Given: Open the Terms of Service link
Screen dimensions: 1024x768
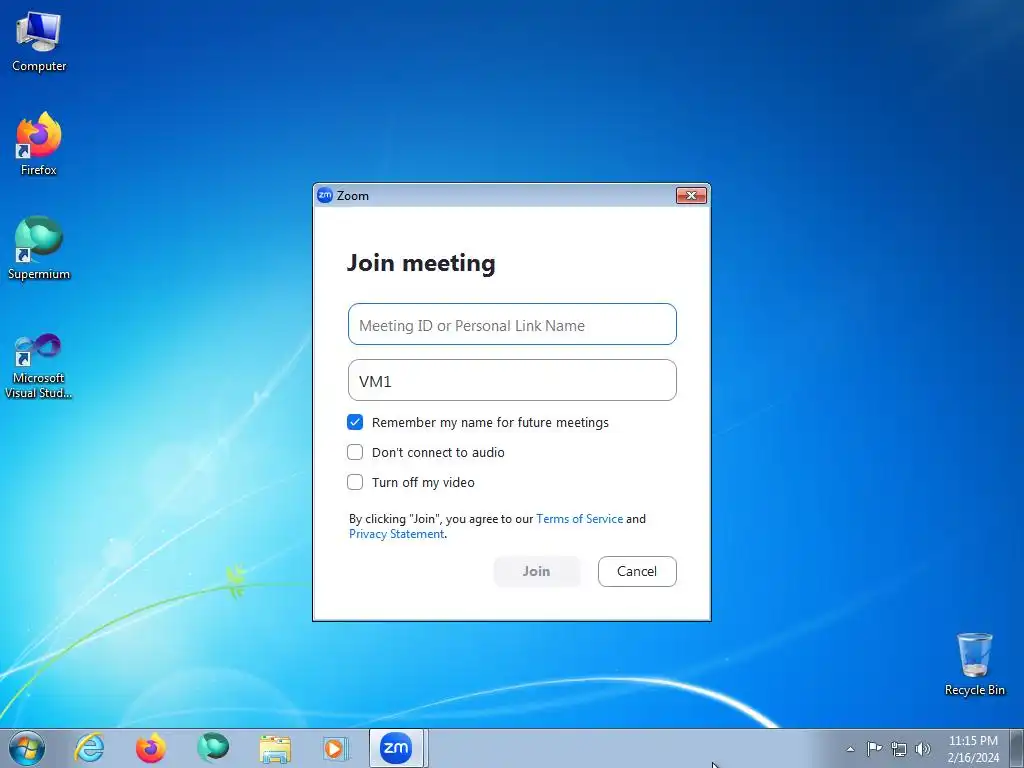Looking at the screenshot, I should [579, 519].
